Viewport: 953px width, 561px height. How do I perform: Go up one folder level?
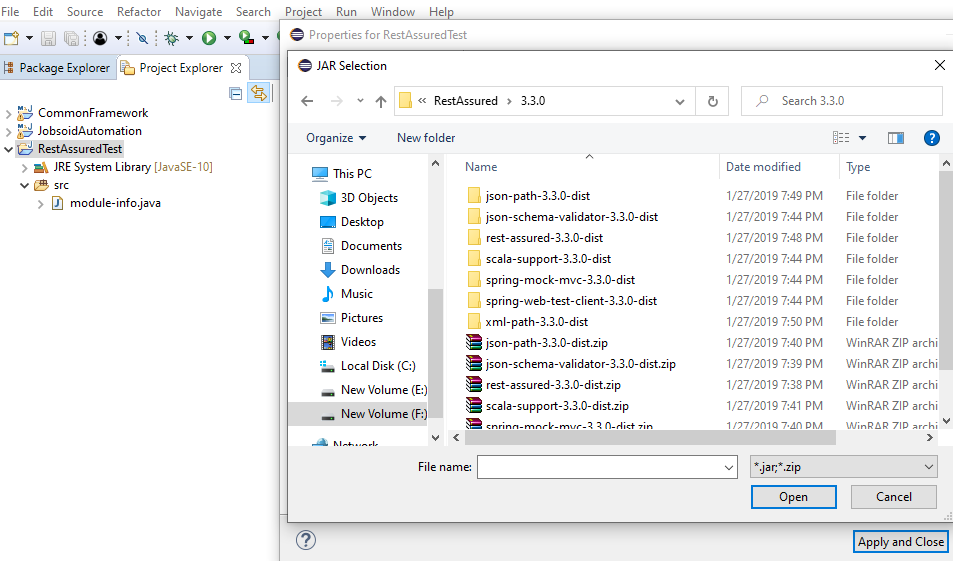pos(380,101)
